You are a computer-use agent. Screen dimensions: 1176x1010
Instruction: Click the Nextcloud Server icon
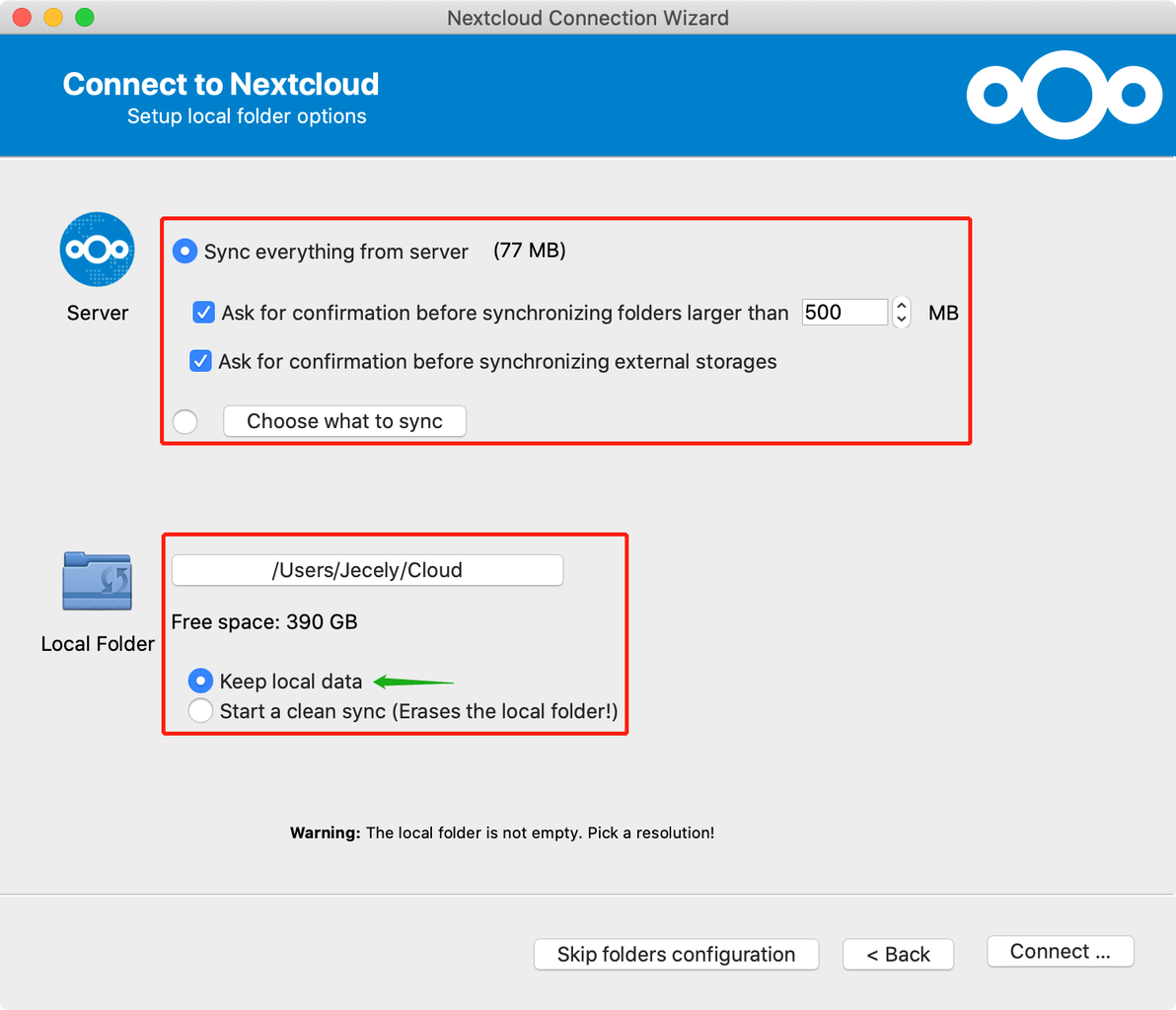[98, 249]
